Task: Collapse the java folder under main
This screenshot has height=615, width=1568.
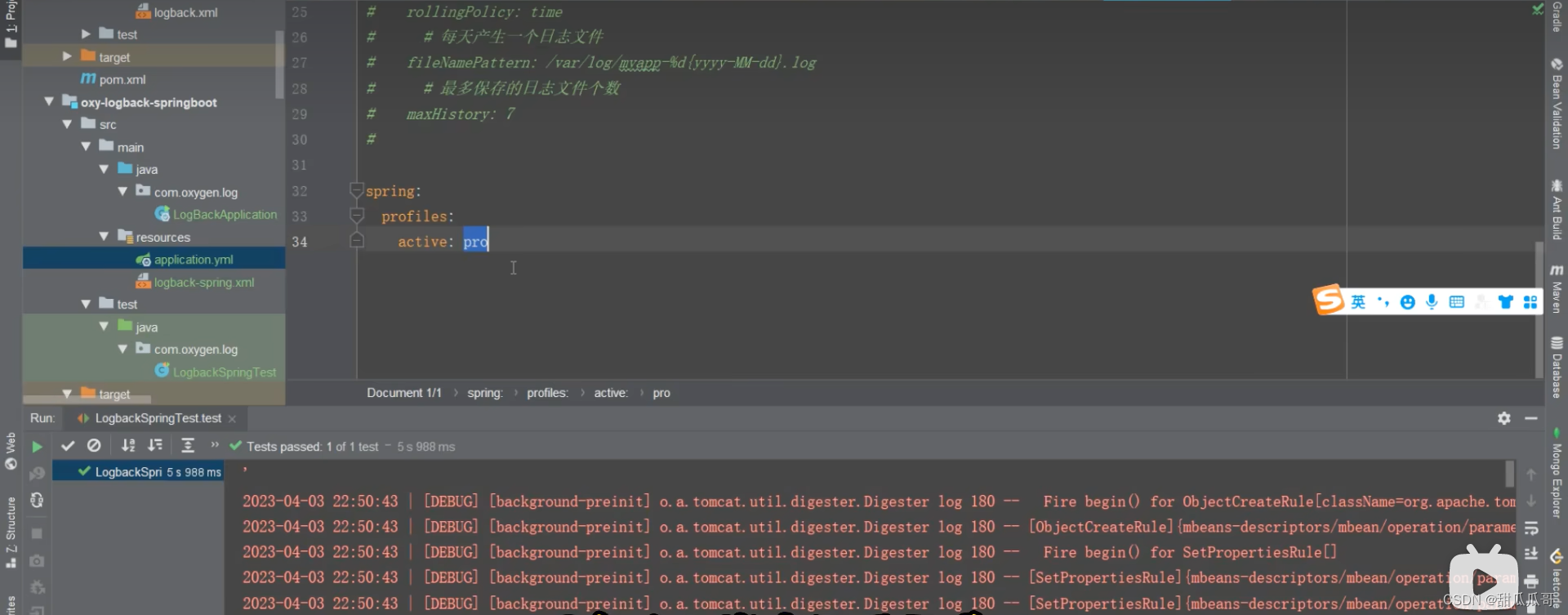Action: [104, 169]
